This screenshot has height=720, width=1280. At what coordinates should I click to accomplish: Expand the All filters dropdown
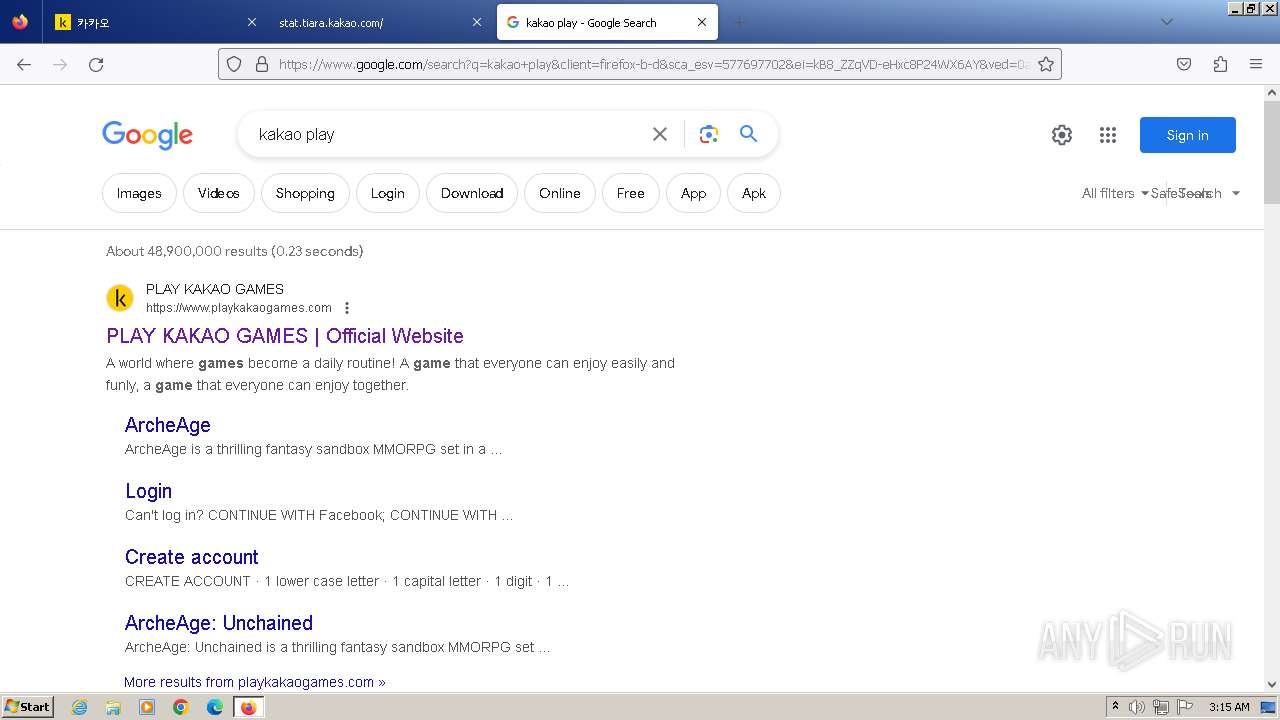coord(1115,193)
